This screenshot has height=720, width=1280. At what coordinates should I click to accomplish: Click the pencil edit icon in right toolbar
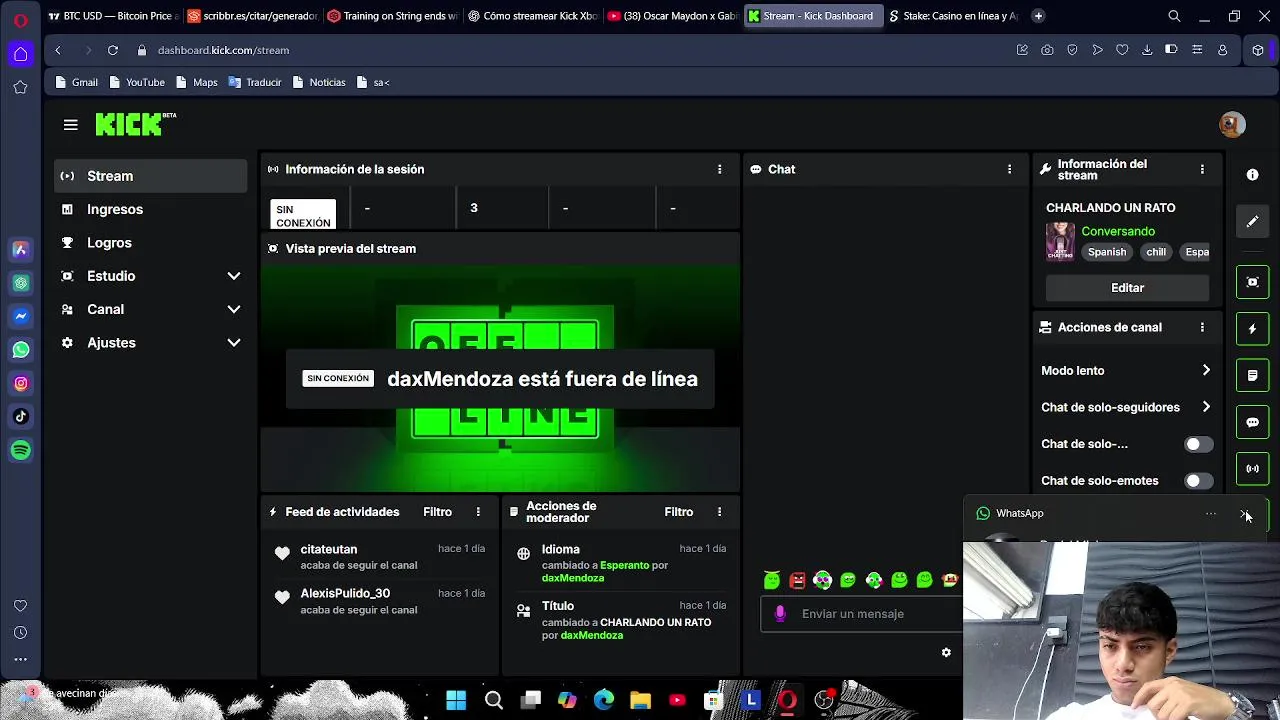coord(1252,222)
